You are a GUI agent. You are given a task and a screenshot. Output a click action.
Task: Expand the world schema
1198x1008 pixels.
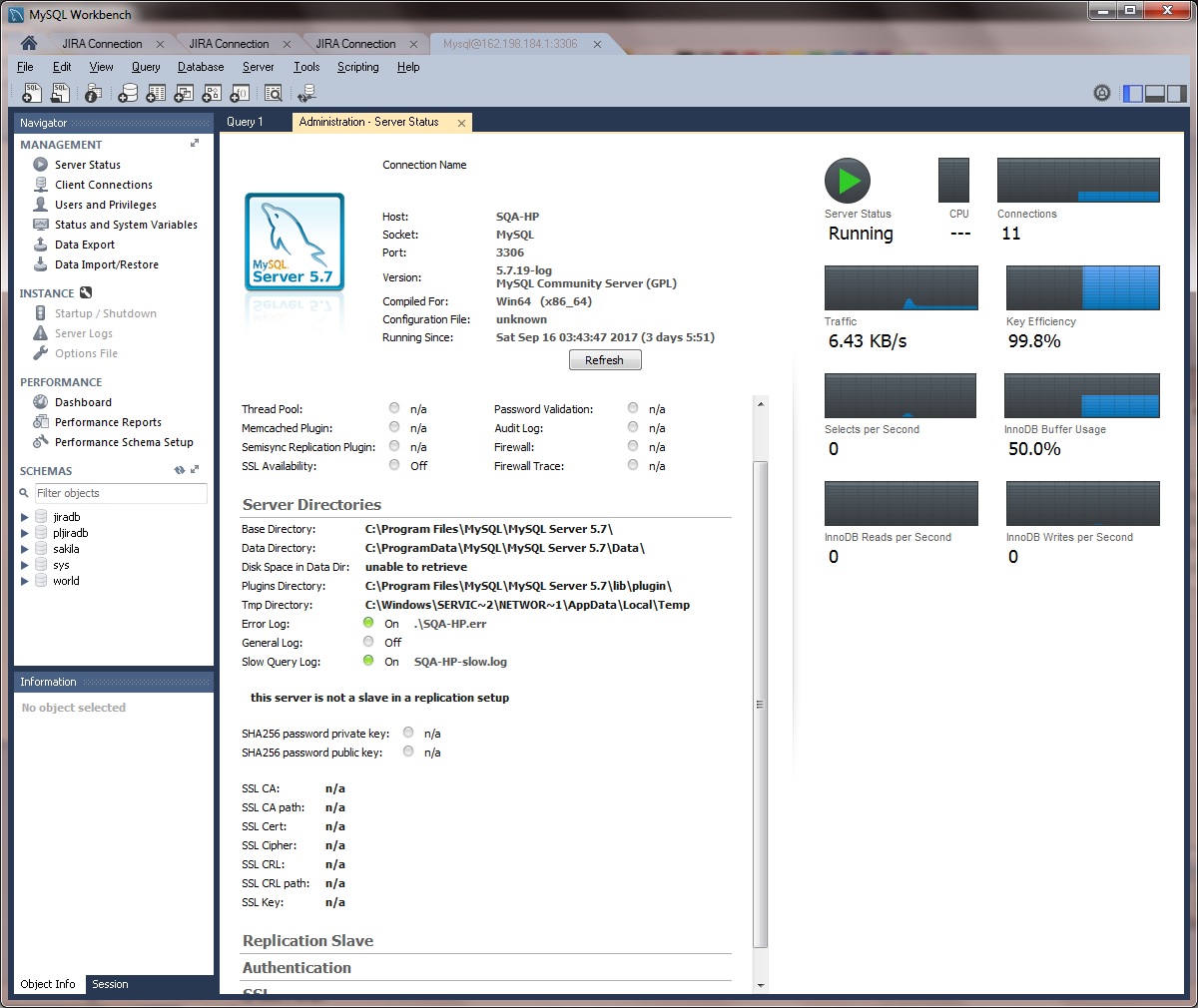pyautogui.click(x=24, y=580)
